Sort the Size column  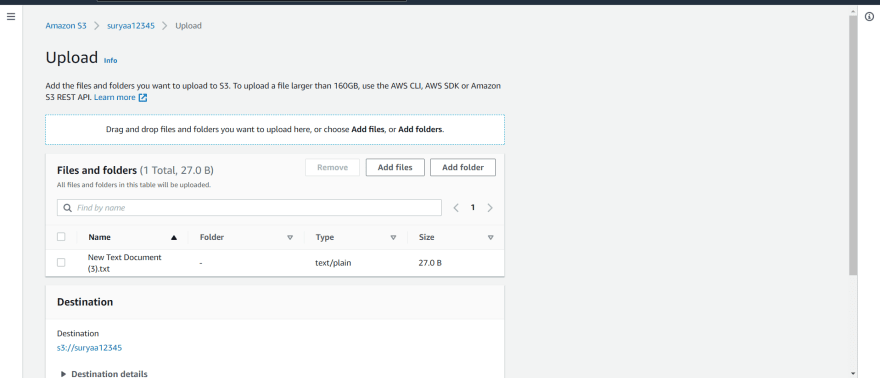tap(491, 237)
